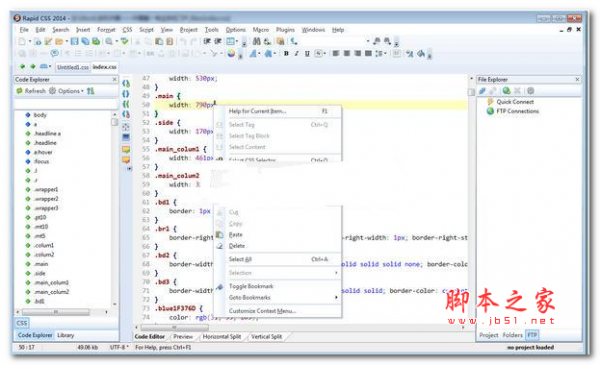Select .wrapper2 in Code Explorer list
This screenshot has width=600, height=365.
click(46, 199)
